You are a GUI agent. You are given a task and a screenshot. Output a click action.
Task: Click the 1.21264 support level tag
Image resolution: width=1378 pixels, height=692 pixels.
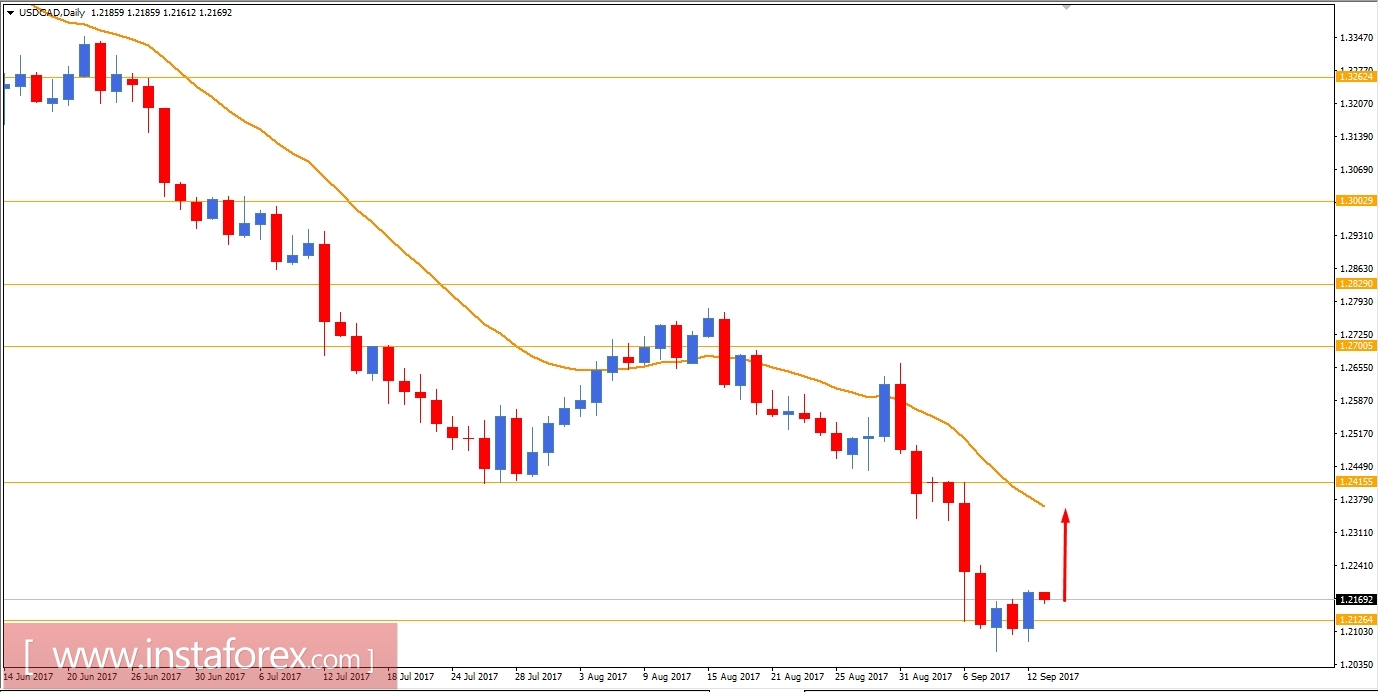[1355, 620]
